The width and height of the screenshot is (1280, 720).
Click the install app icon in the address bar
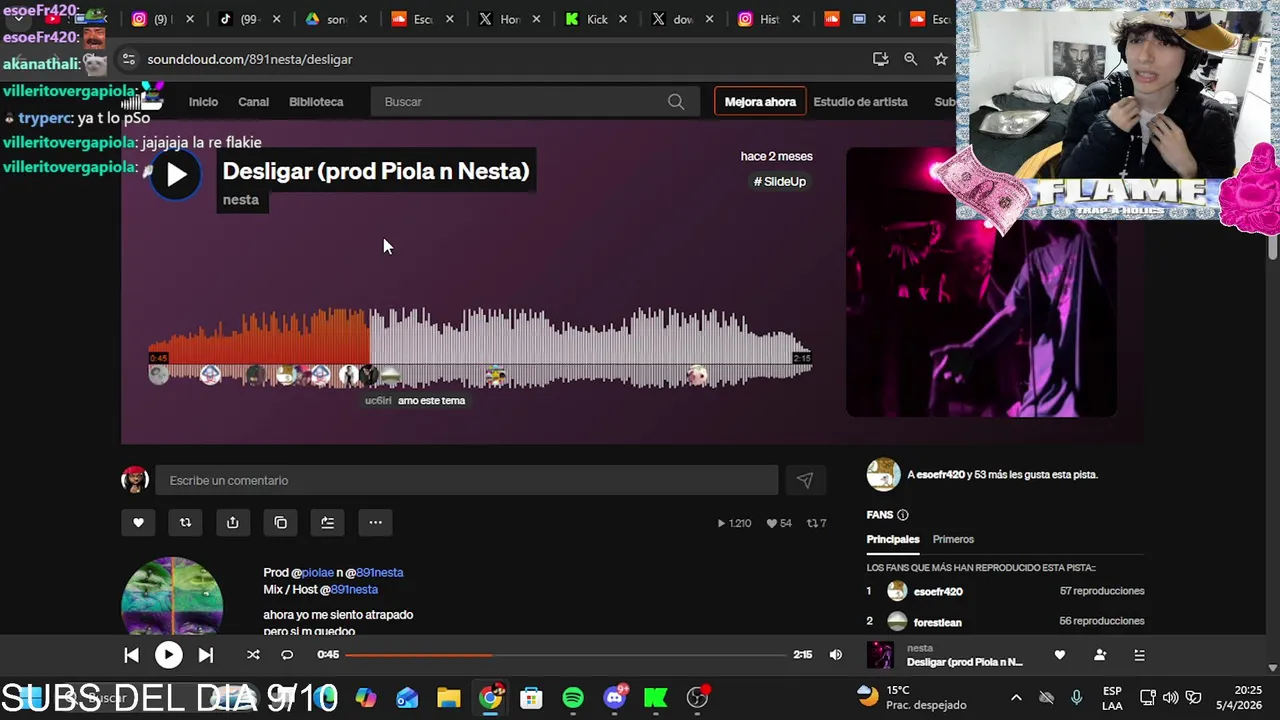point(880,59)
